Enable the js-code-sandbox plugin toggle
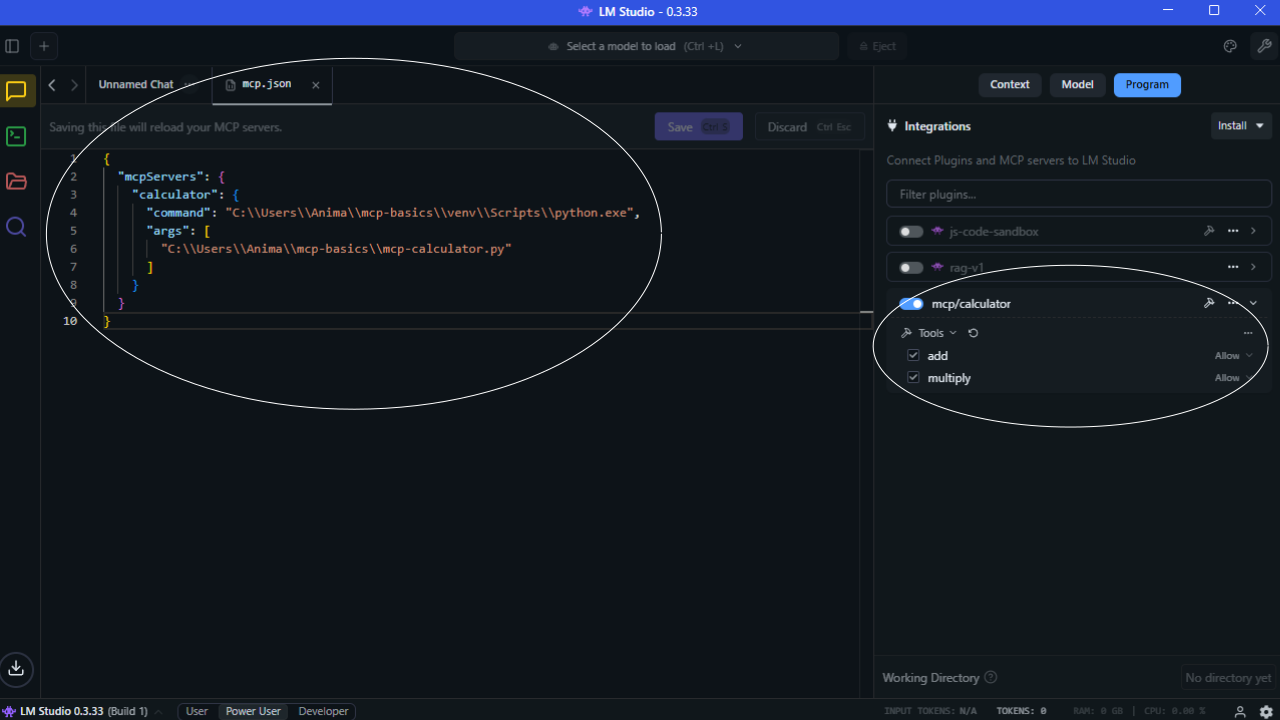This screenshot has height=720, width=1280. [911, 231]
